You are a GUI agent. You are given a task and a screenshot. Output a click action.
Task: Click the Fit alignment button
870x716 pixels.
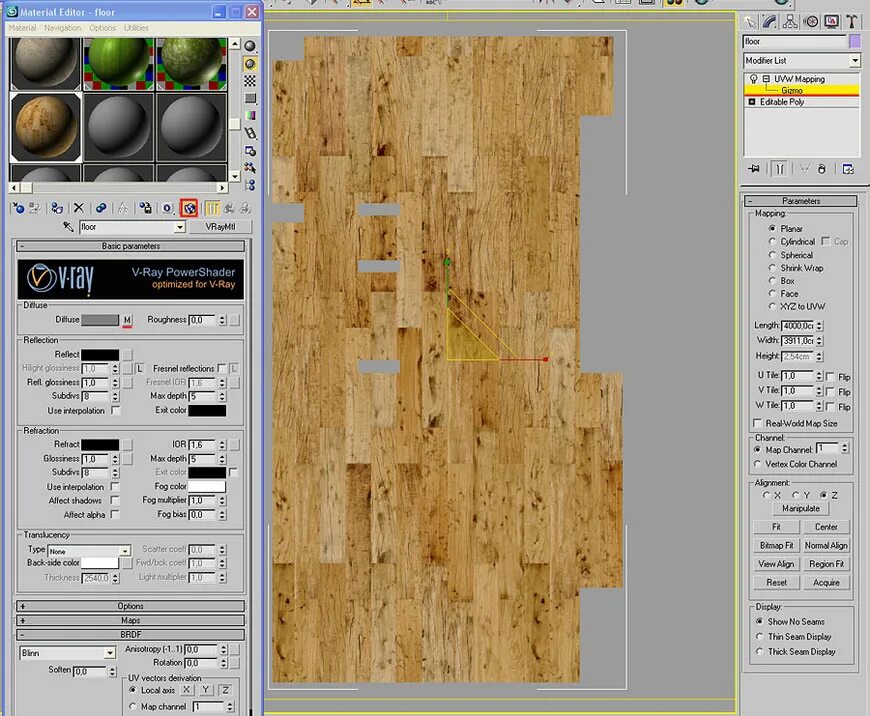[x=776, y=527]
